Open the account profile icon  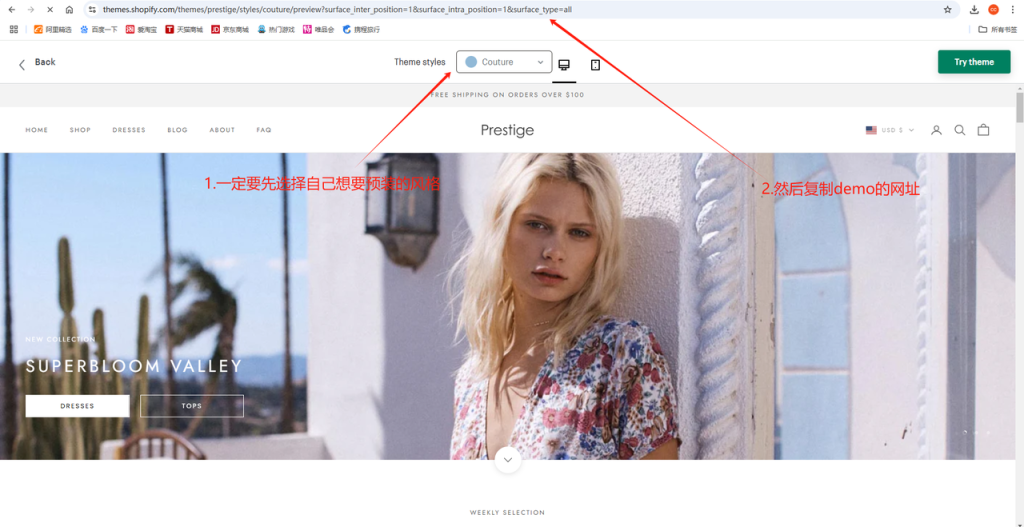pos(936,130)
